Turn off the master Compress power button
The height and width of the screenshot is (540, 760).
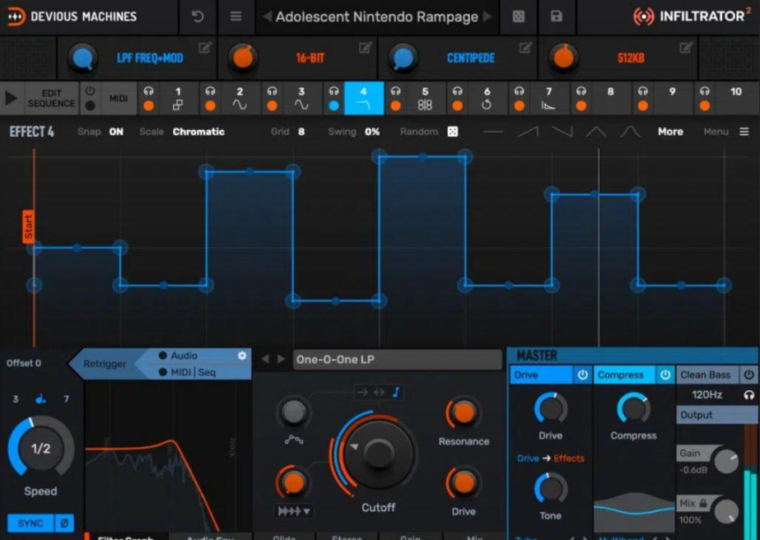tap(664, 375)
